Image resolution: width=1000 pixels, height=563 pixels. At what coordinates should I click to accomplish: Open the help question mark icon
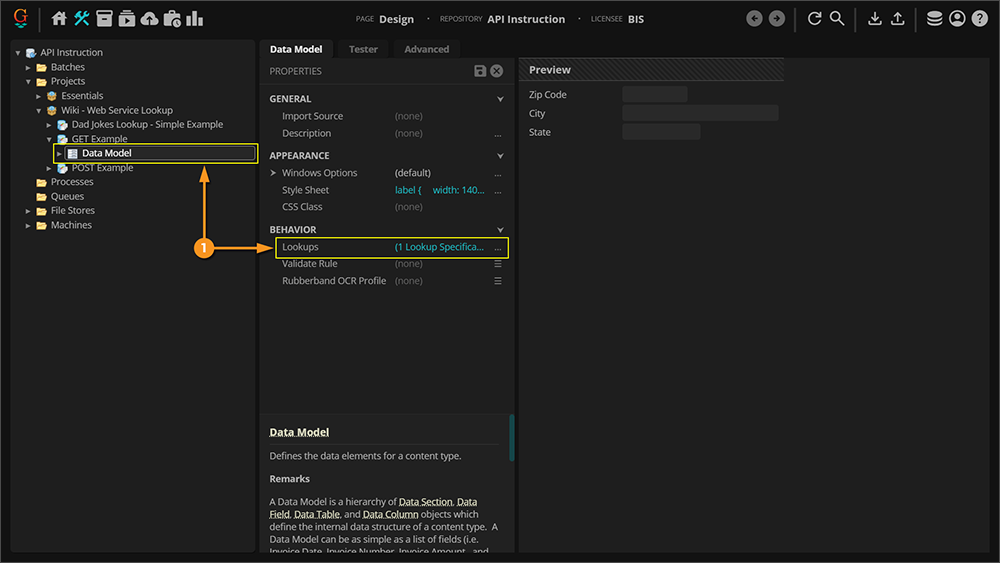tap(979, 18)
